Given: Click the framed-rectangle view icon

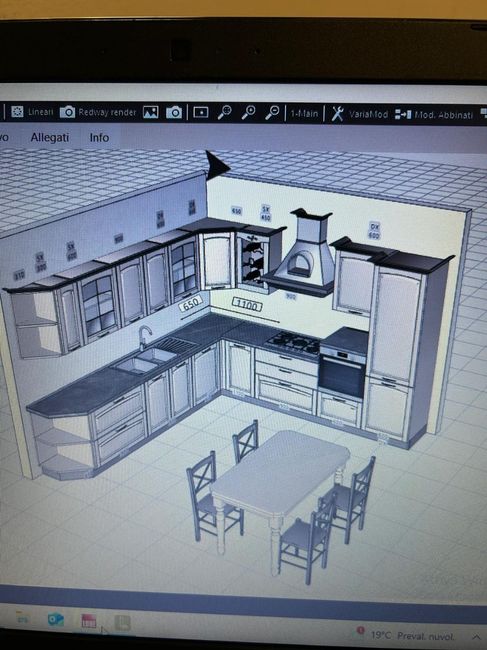Looking at the screenshot, I should [201, 112].
